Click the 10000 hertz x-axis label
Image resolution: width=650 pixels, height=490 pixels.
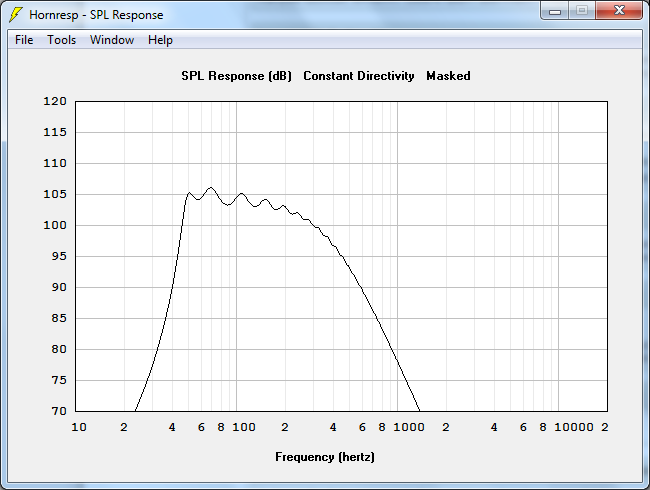tap(574, 427)
